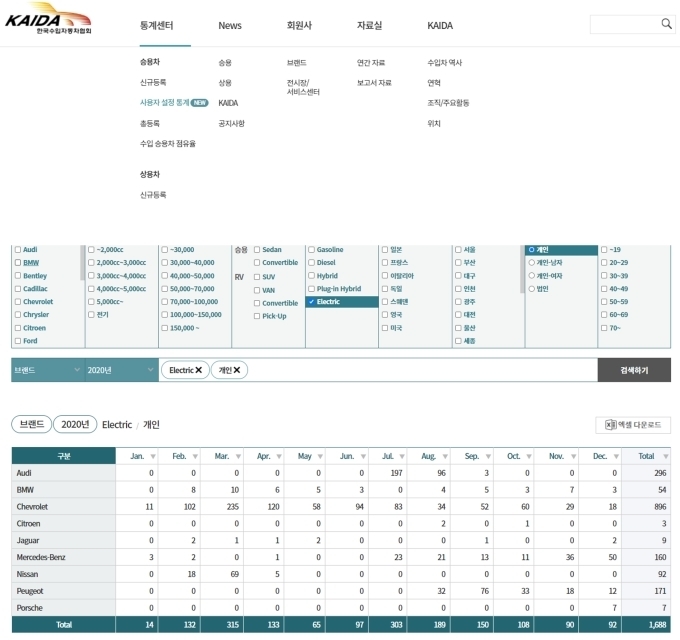Sort by Aug. column arrow
The width and height of the screenshot is (680, 640).
pyautogui.click(x=445, y=457)
